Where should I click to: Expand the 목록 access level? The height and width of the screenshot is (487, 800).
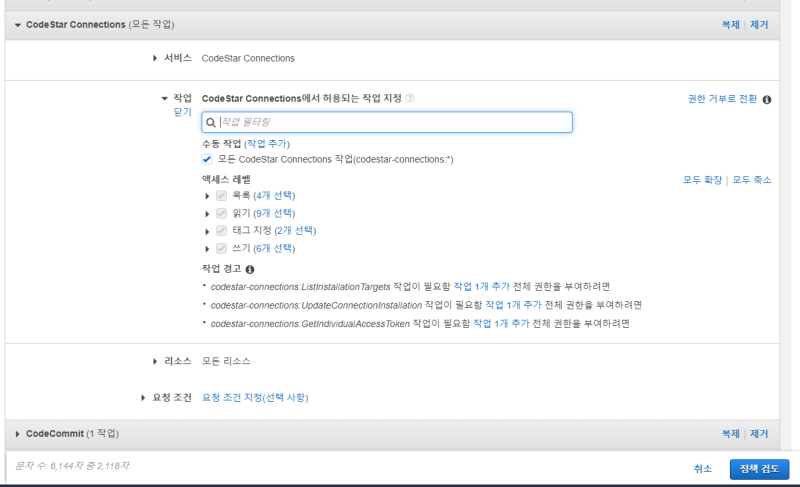tap(207, 196)
